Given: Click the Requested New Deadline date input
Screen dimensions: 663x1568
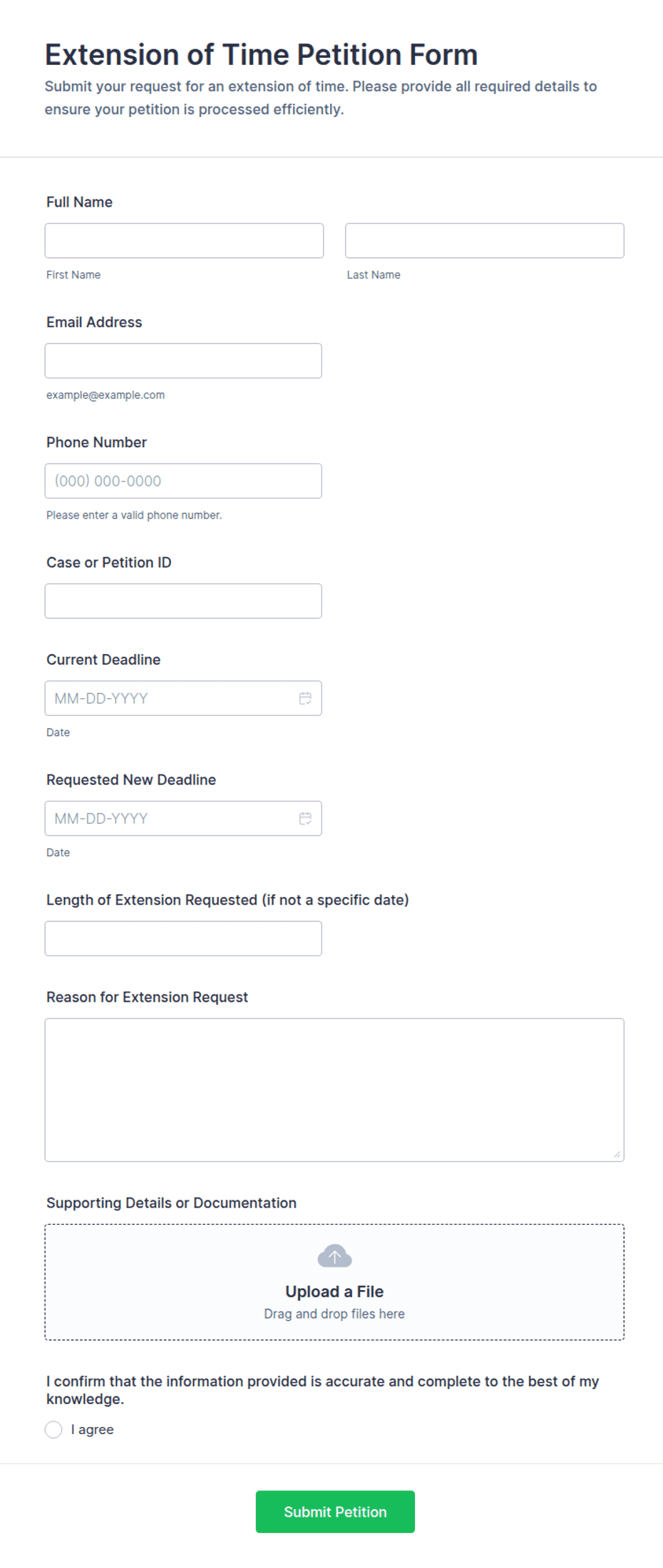Looking at the screenshot, I should tap(183, 819).
